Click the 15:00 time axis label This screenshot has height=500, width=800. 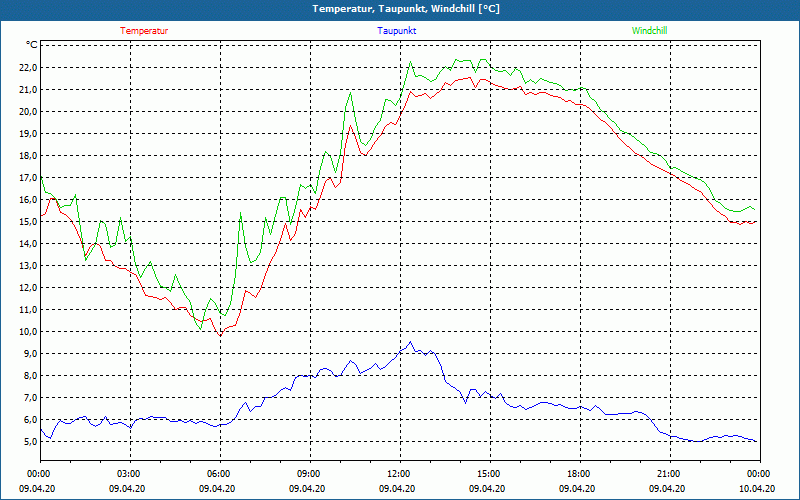[x=490, y=474]
